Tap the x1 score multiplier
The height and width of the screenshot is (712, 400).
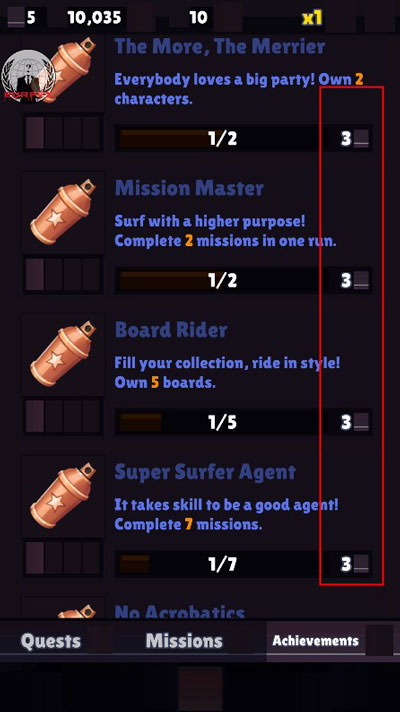(312, 18)
